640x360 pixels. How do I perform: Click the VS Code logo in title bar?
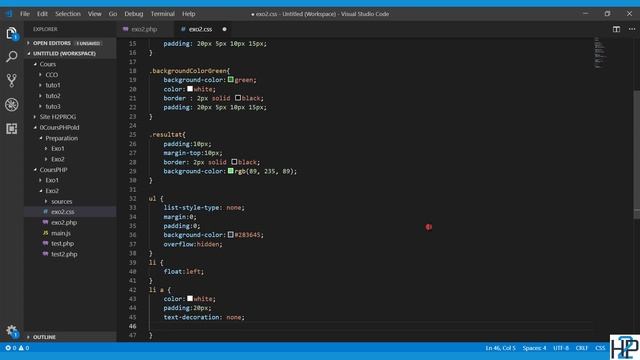click(x=9, y=13)
